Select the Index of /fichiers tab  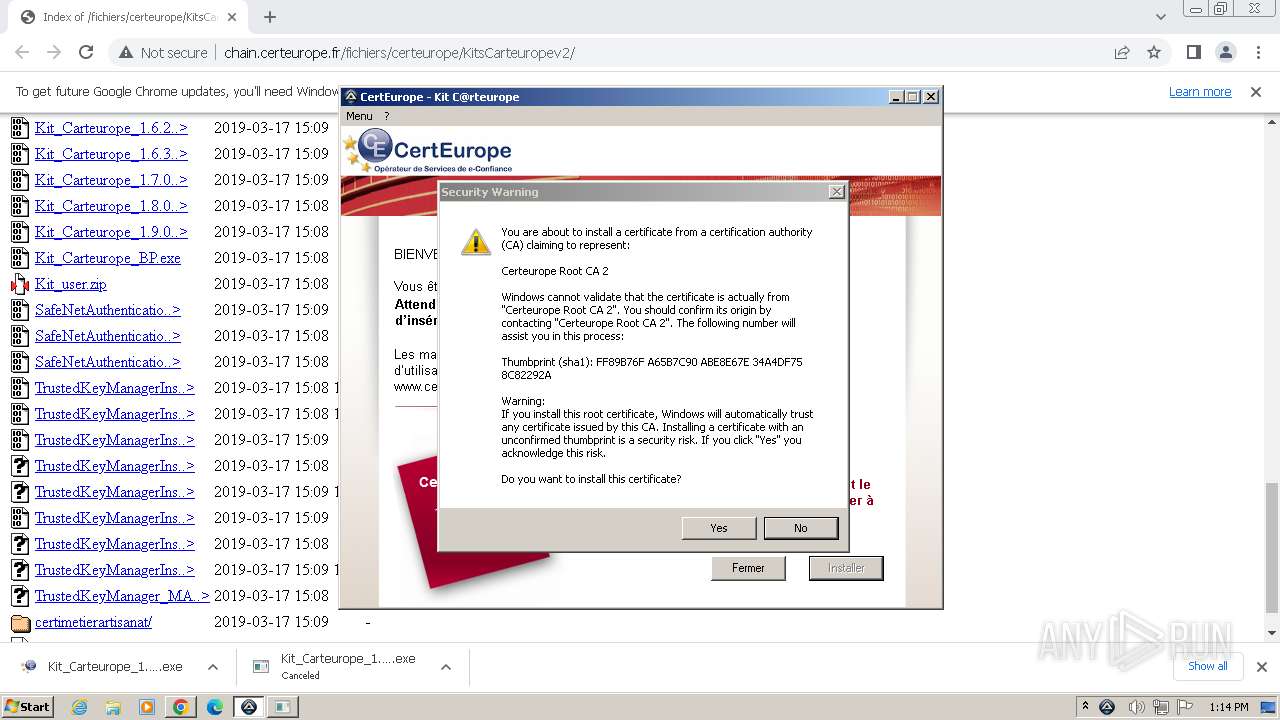130,17
